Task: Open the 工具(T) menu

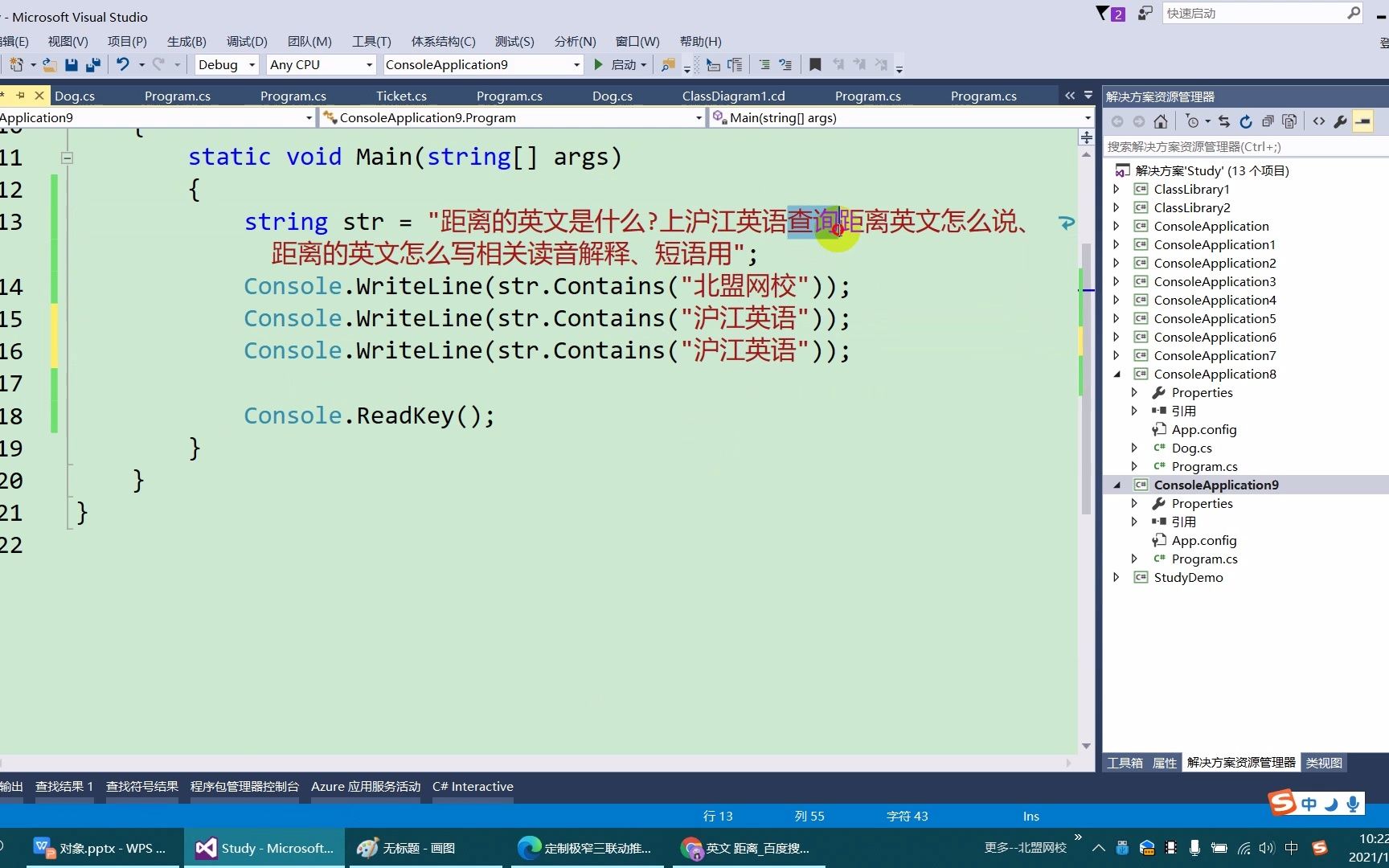Action: tap(371, 41)
